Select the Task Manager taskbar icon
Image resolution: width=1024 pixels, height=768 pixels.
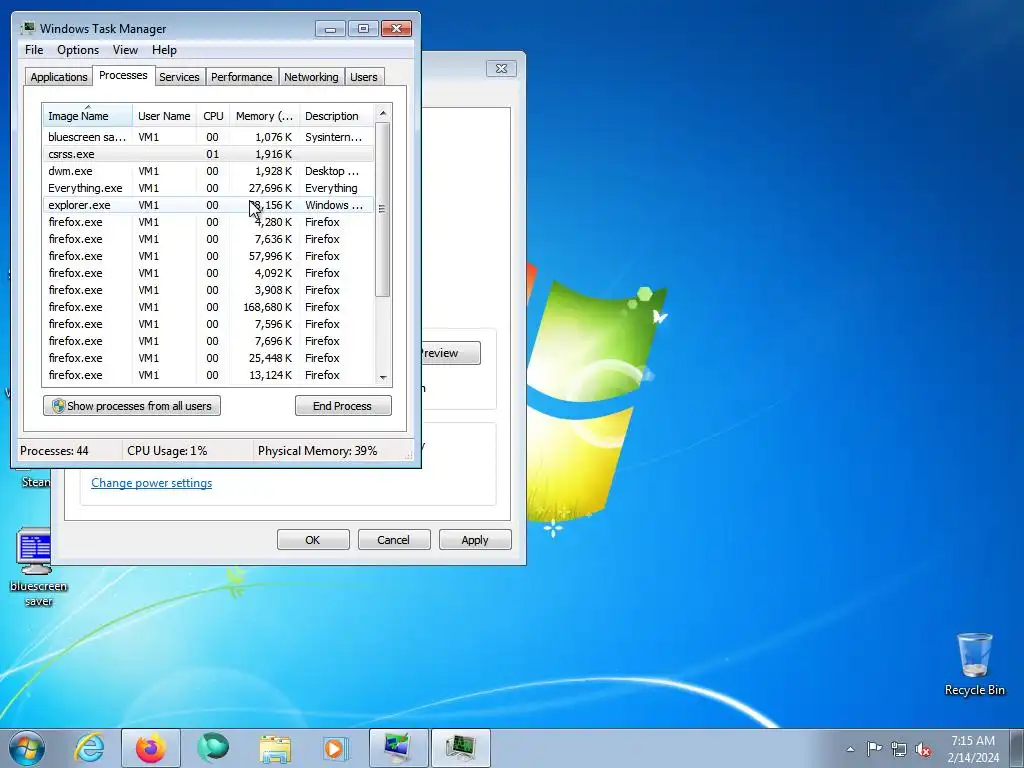coord(460,748)
